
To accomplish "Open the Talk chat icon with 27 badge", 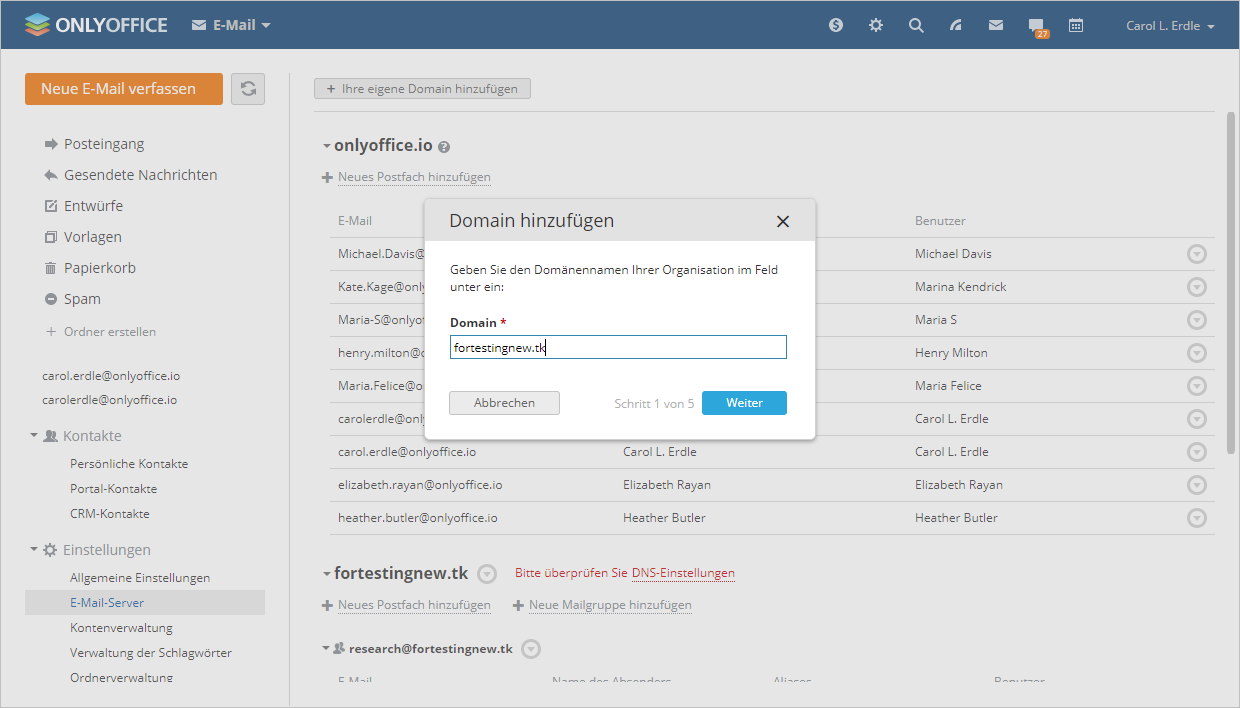I will (x=1038, y=27).
